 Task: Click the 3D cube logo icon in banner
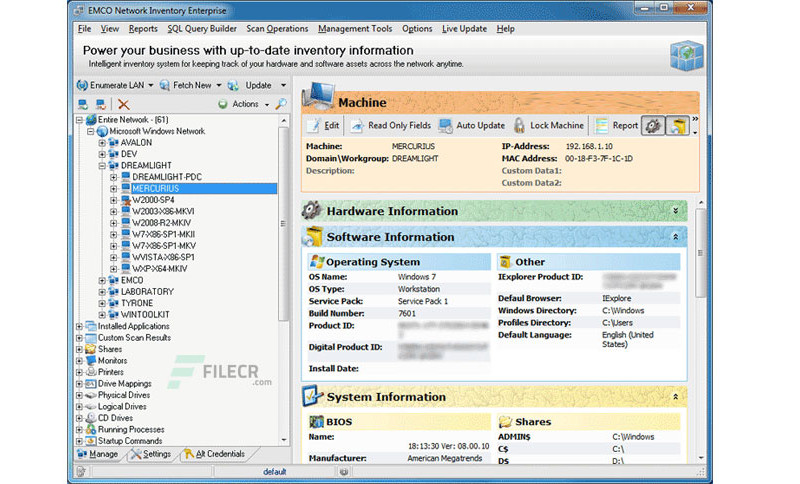coord(687,55)
